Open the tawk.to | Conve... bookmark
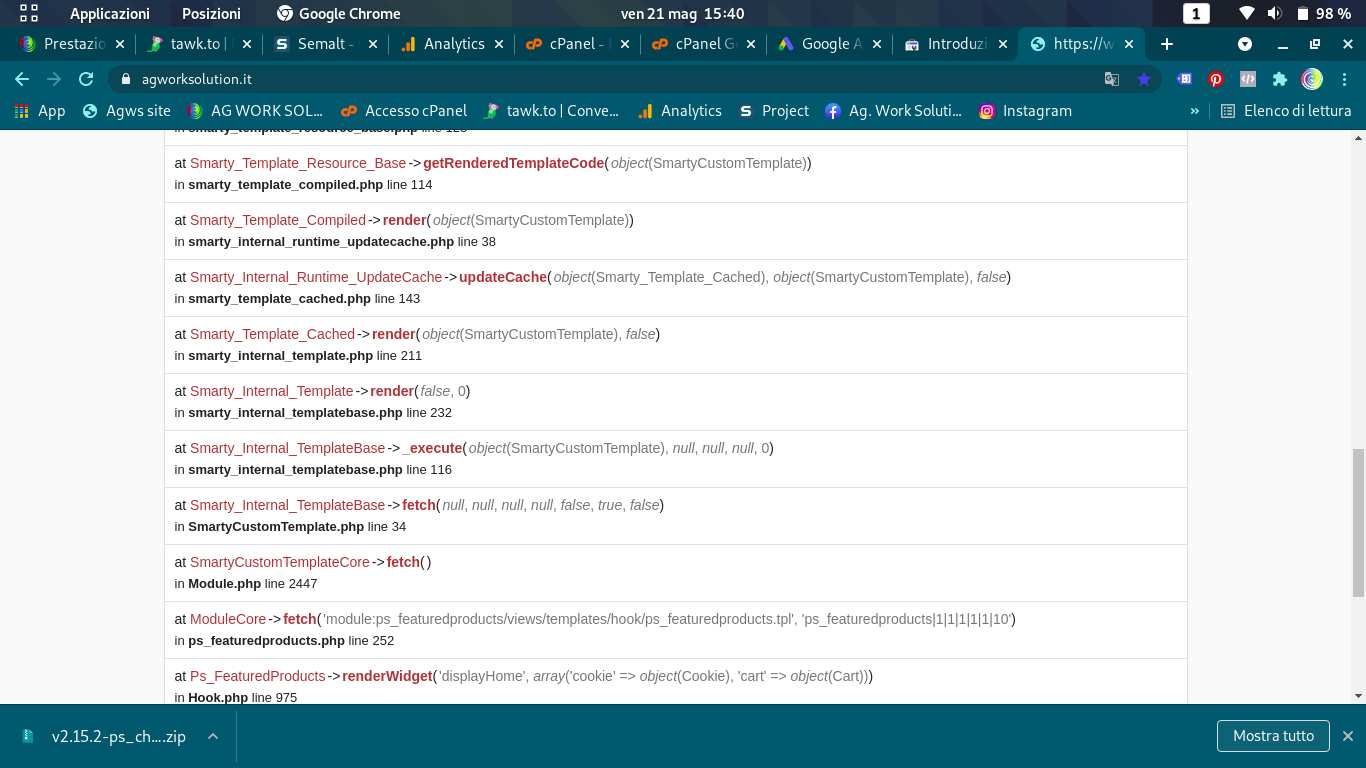 551,111
